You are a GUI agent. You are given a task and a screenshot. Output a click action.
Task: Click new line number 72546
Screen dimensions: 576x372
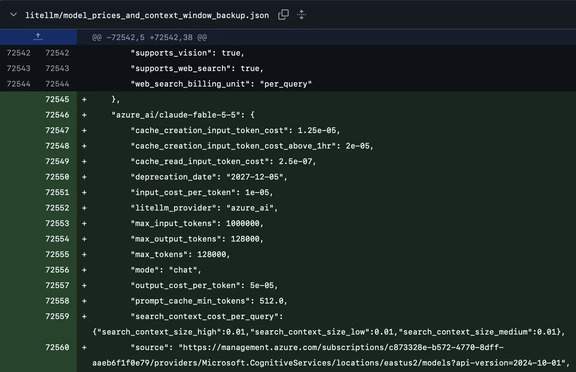(57, 115)
